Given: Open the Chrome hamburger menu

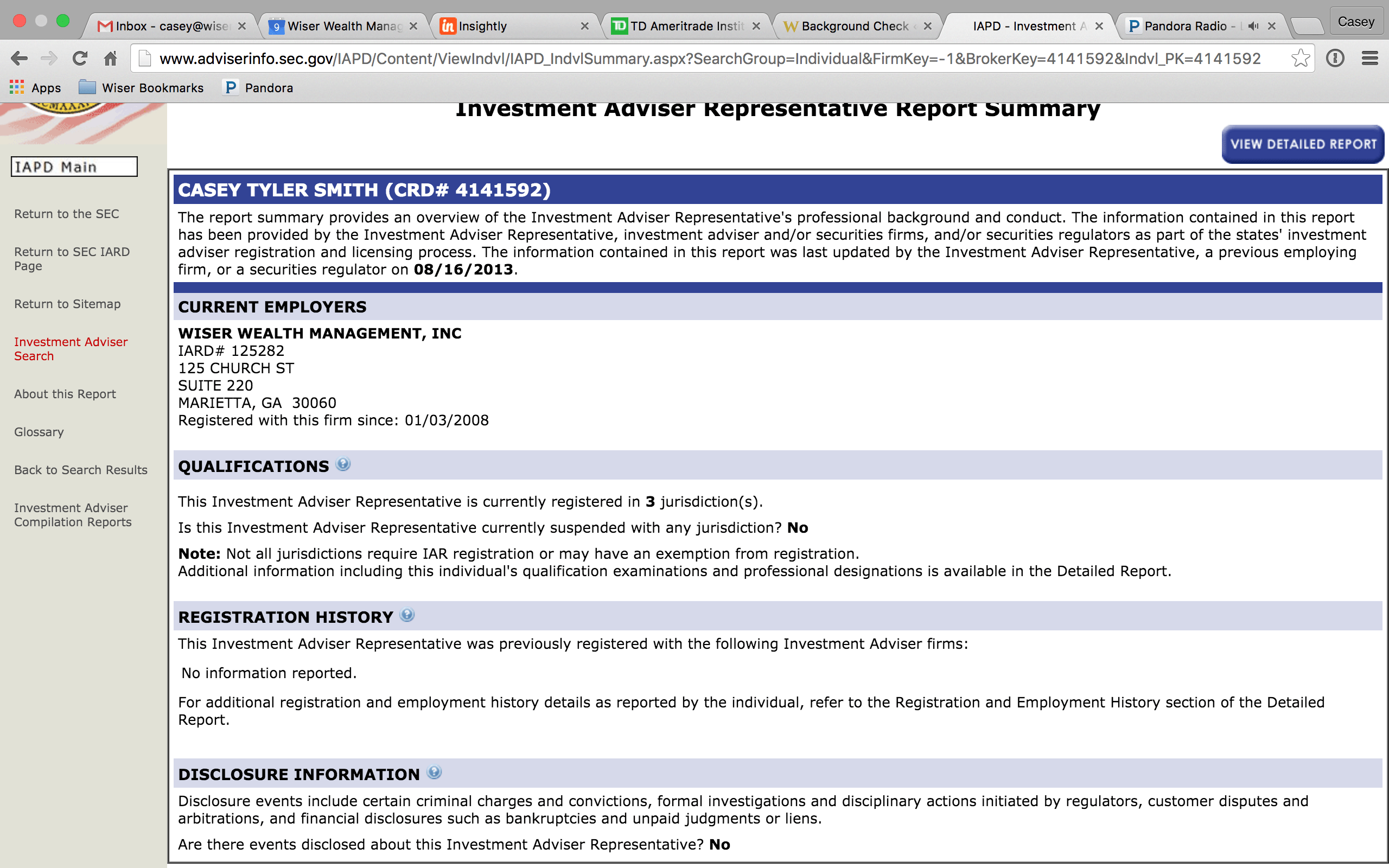Looking at the screenshot, I should 1369,59.
